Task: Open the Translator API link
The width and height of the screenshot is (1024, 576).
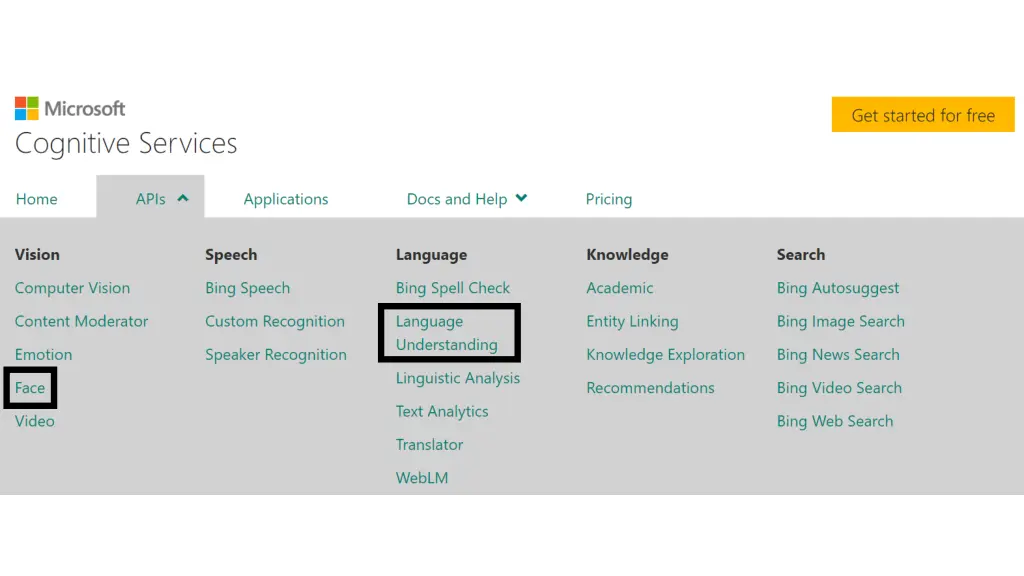Action: click(429, 445)
